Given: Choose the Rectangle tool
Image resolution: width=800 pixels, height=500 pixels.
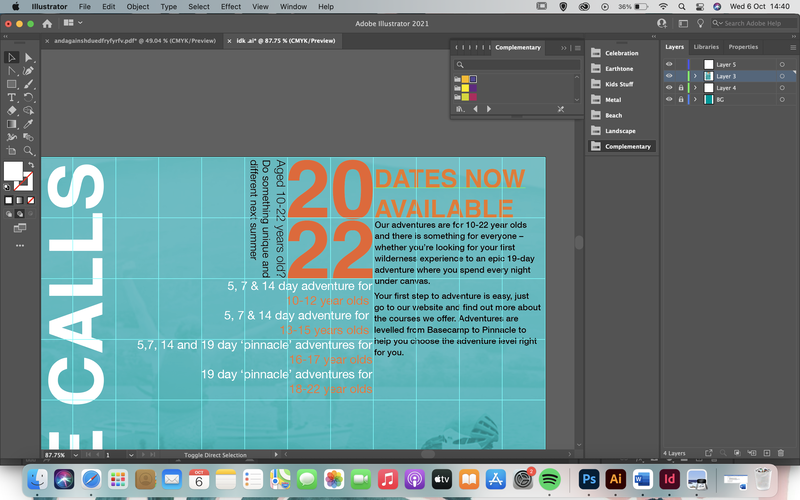Looking at the screenshot, I should (11, 84).
